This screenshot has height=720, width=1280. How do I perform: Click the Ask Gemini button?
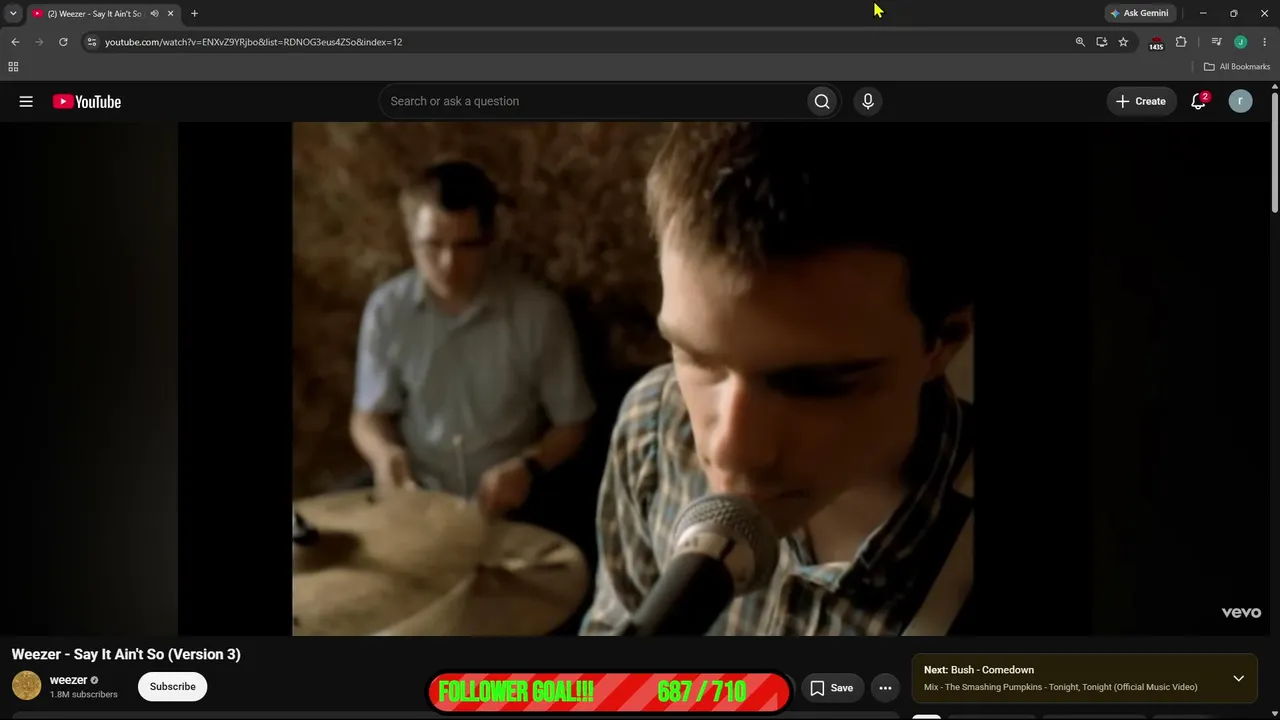[1138, 13]
